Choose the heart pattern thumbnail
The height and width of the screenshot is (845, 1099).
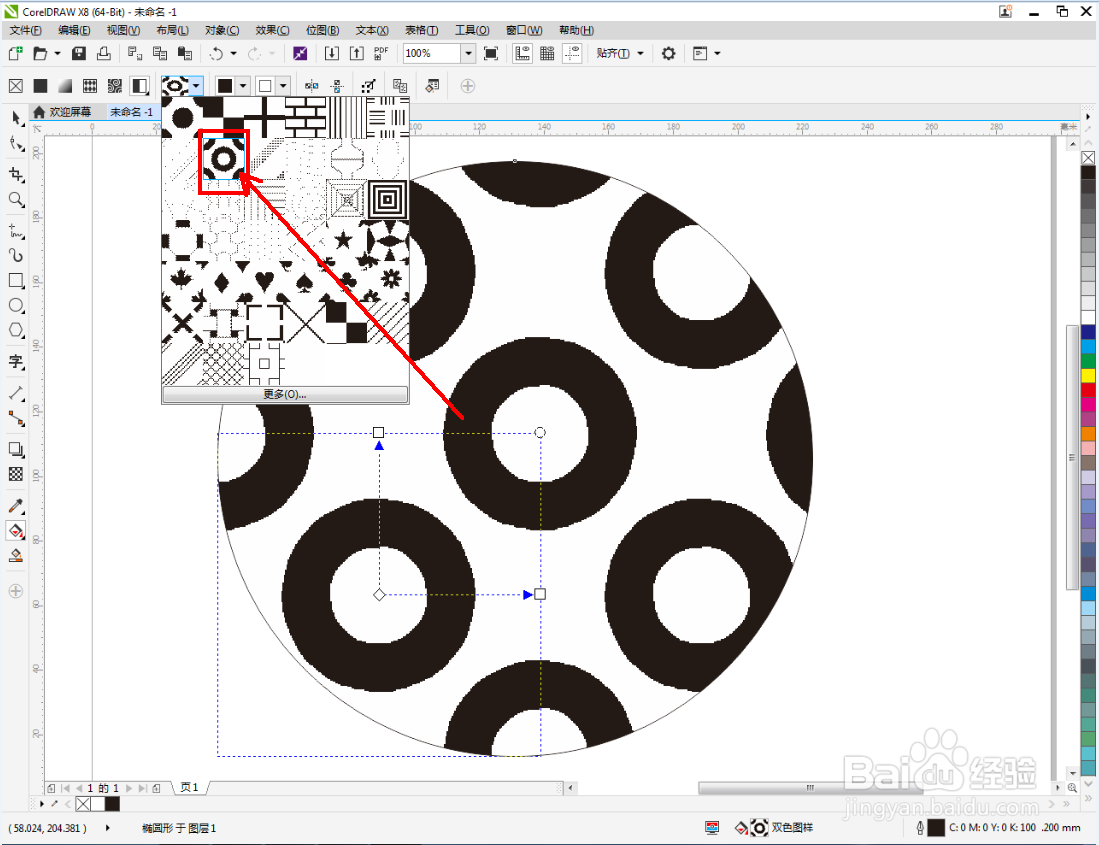click(264, 282)
